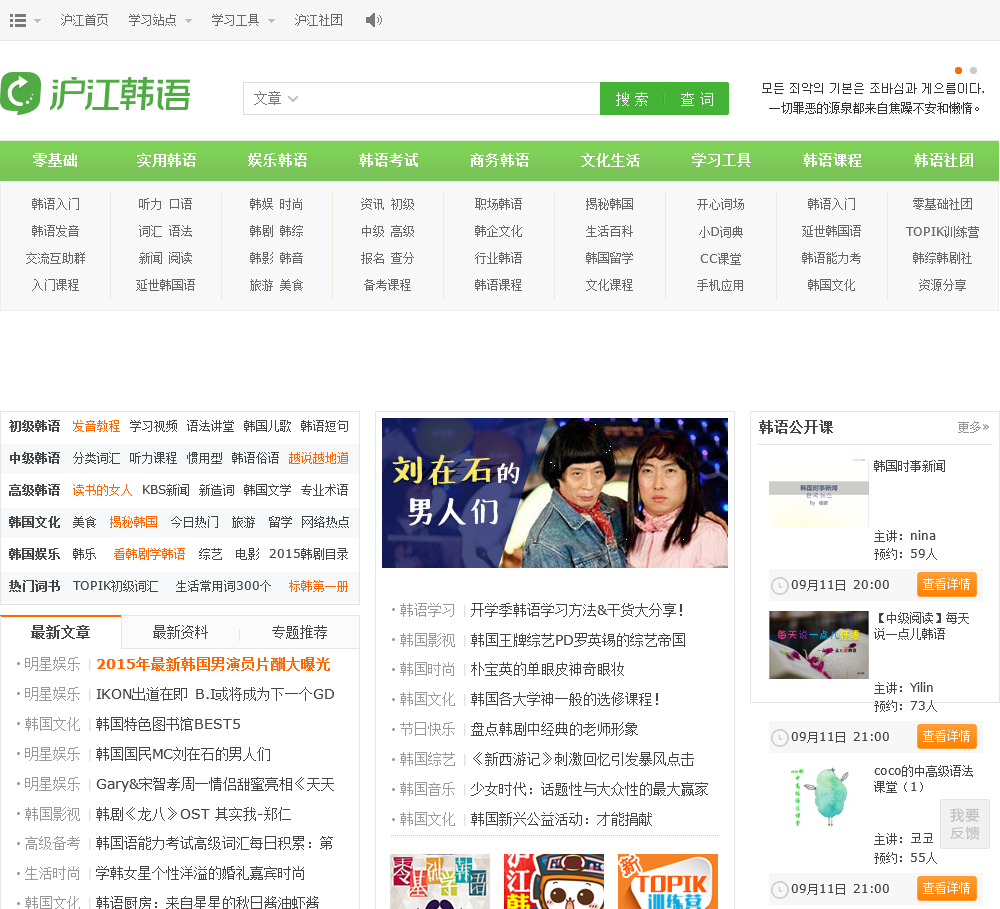
Task: Open article 少女时代：话题性与大众性的最大赢家
Action: pyautogui.click(x=589, y=789)
